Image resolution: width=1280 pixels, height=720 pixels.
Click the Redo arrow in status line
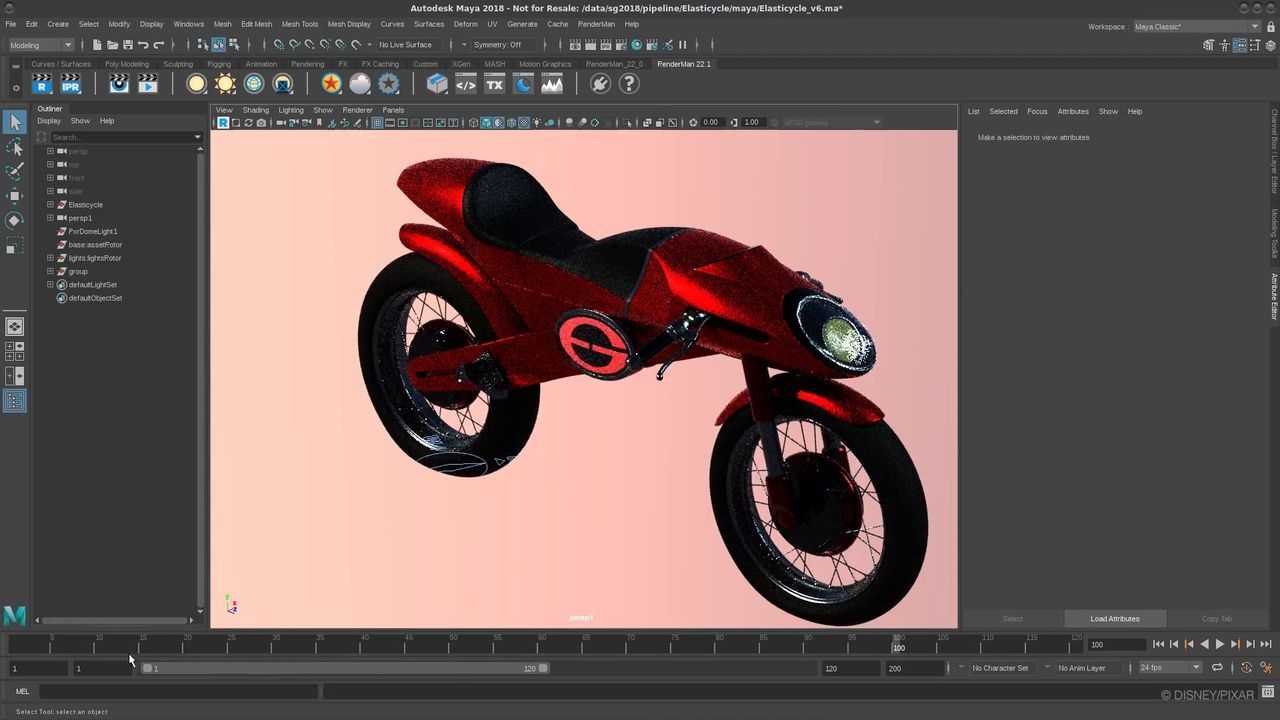158,44
